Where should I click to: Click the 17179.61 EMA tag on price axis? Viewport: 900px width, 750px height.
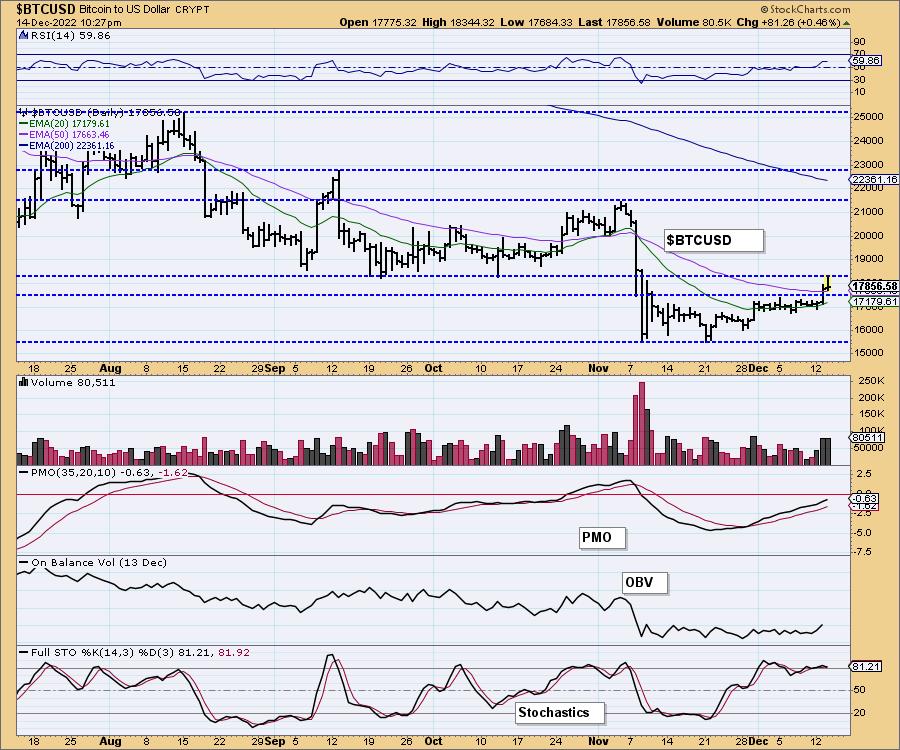875,301
